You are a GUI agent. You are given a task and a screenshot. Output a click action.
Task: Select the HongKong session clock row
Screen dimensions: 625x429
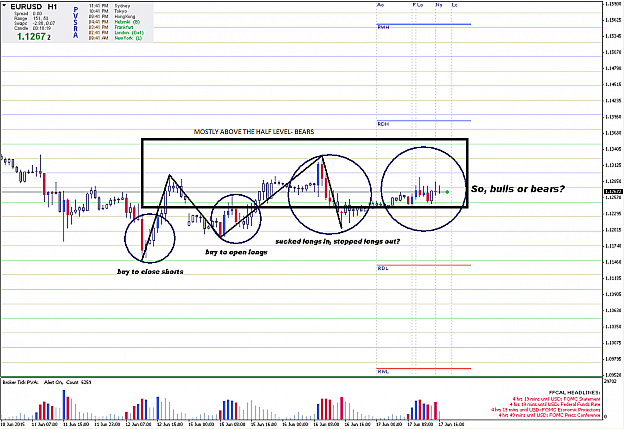tap(112, 17)
